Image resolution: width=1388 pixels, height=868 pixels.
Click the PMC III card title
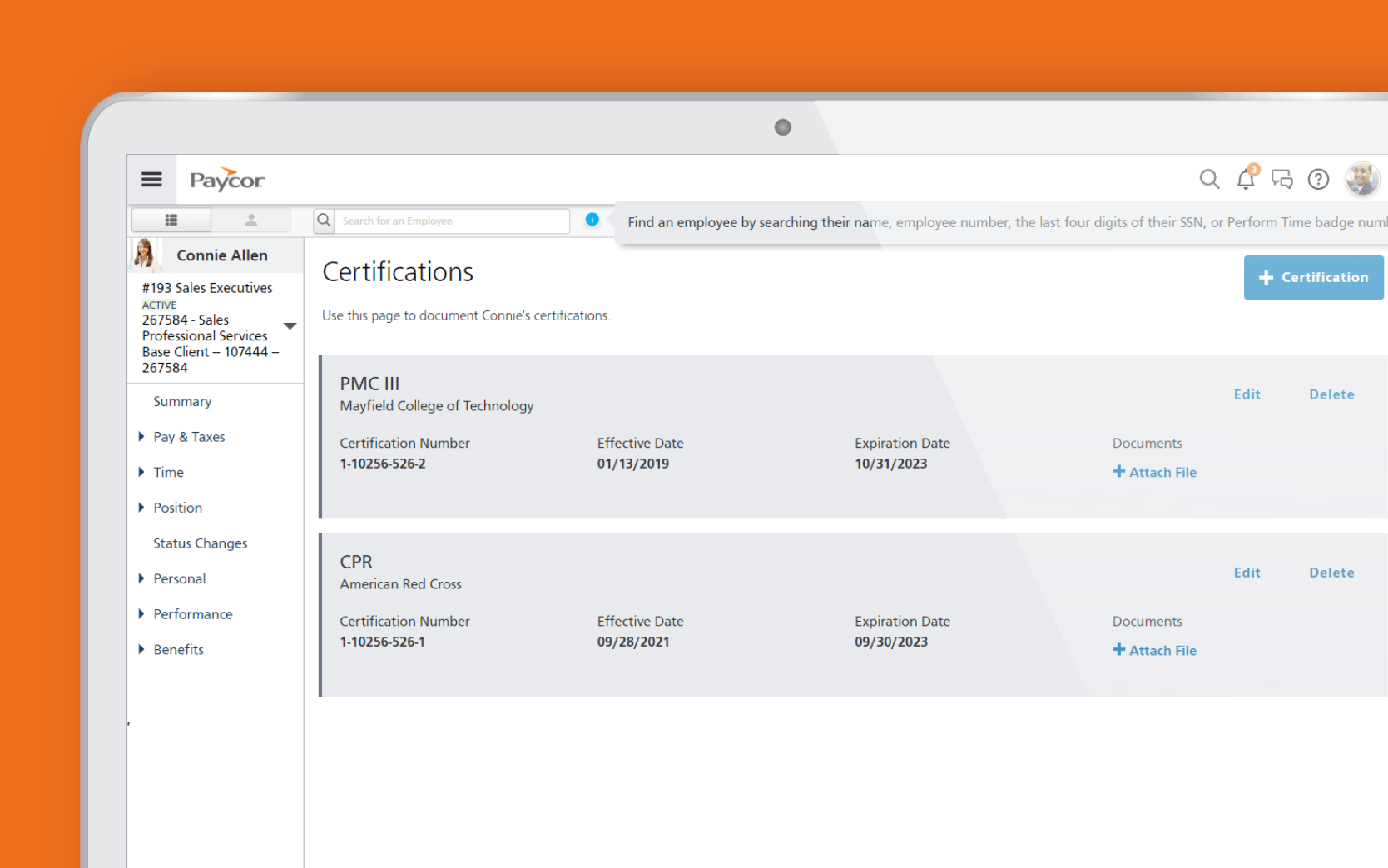(x=369, y=384)
